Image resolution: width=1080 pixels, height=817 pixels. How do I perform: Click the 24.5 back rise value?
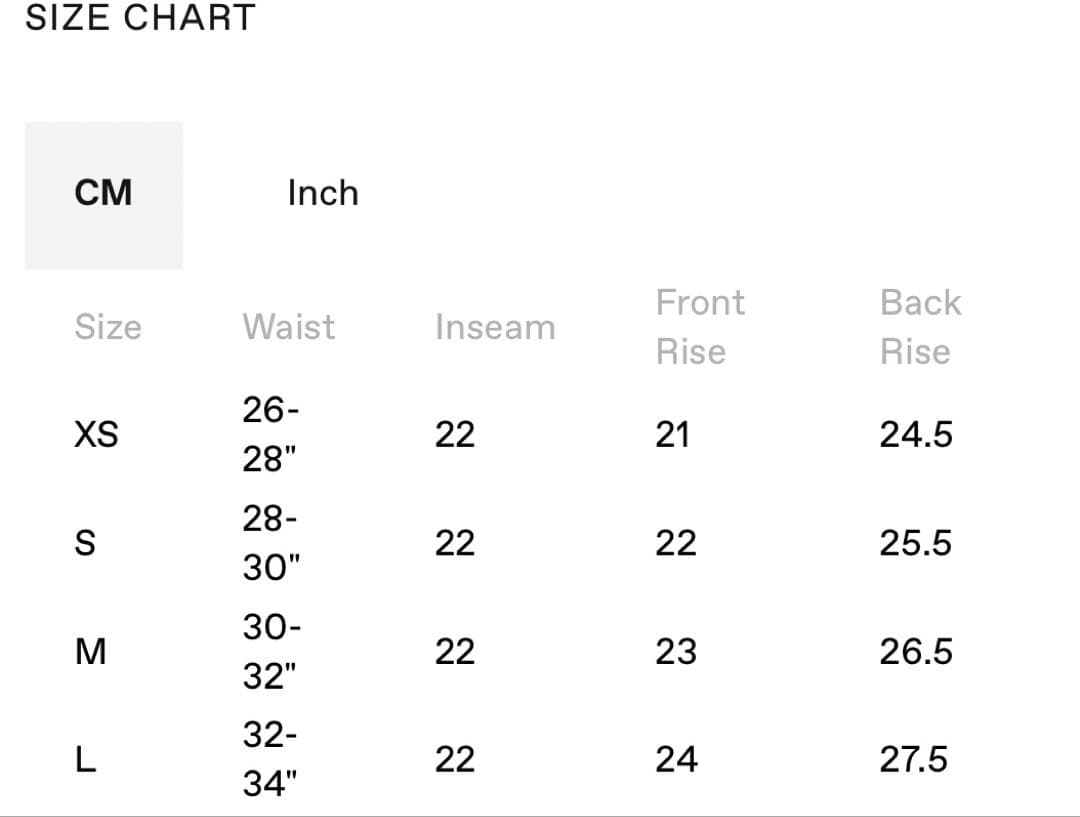coord(916,435)
